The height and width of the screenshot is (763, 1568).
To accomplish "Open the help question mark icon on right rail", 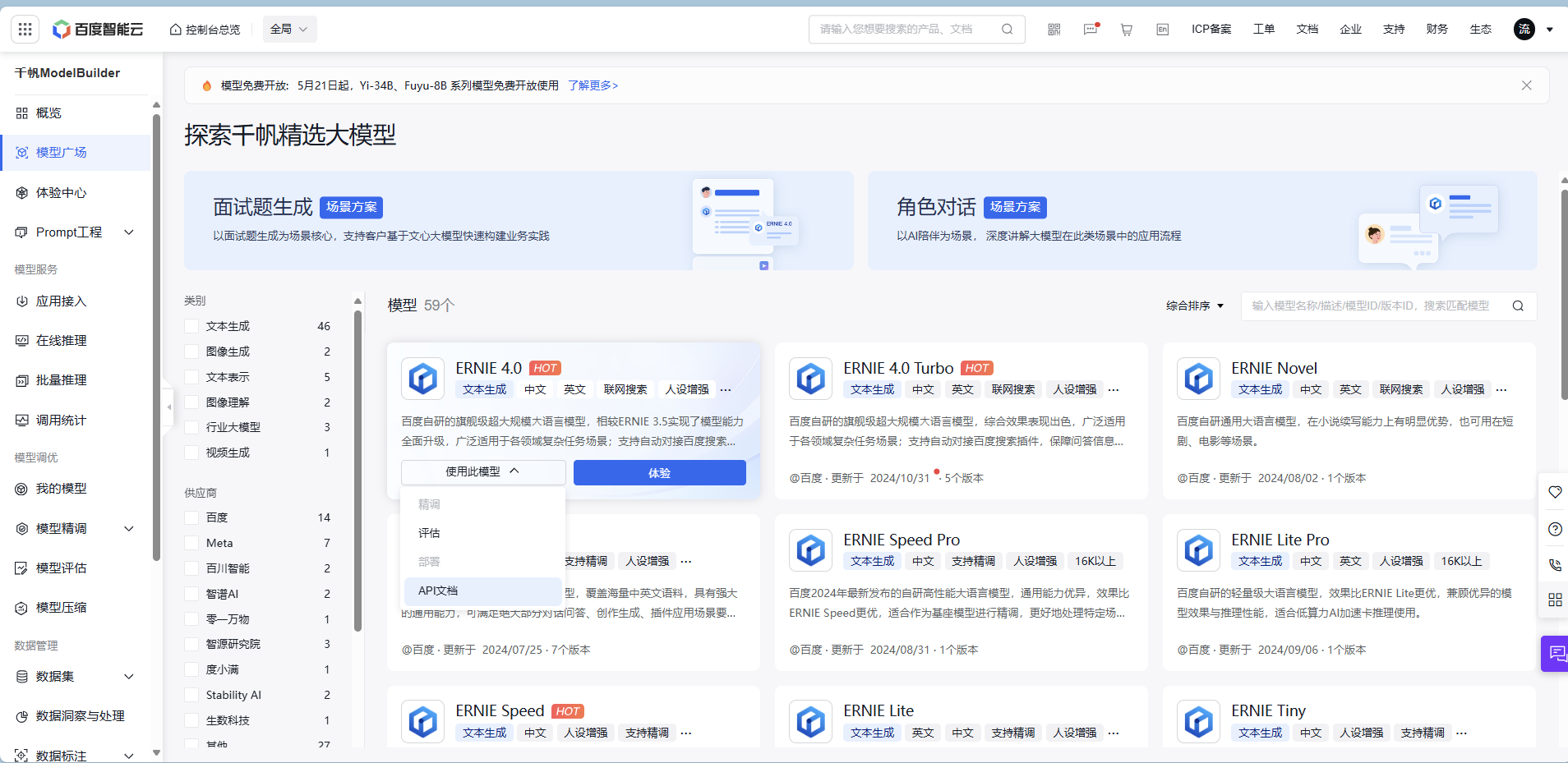I will coord(1555,529).
